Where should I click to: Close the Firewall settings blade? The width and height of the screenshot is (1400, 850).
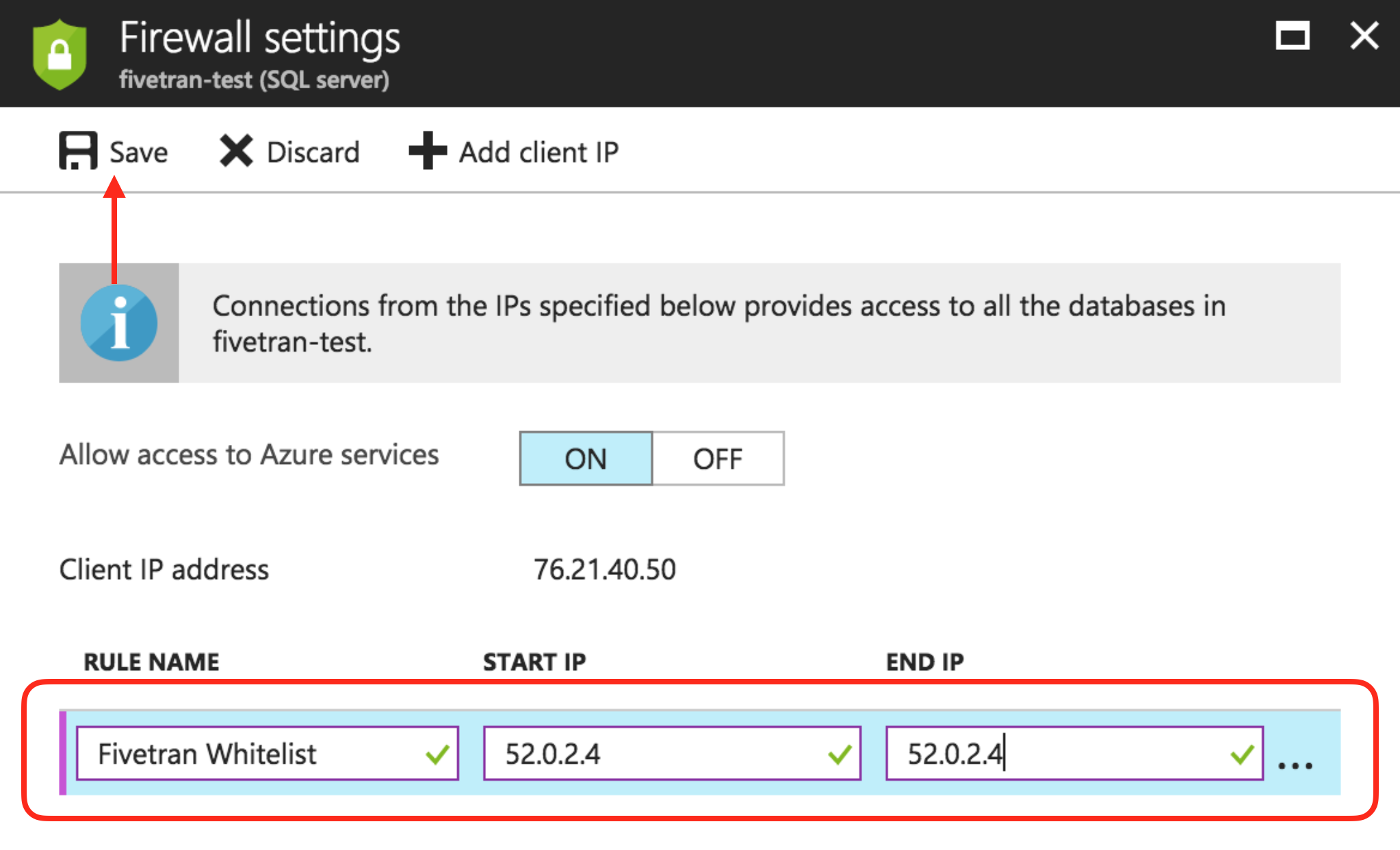tap(1364, 36)
